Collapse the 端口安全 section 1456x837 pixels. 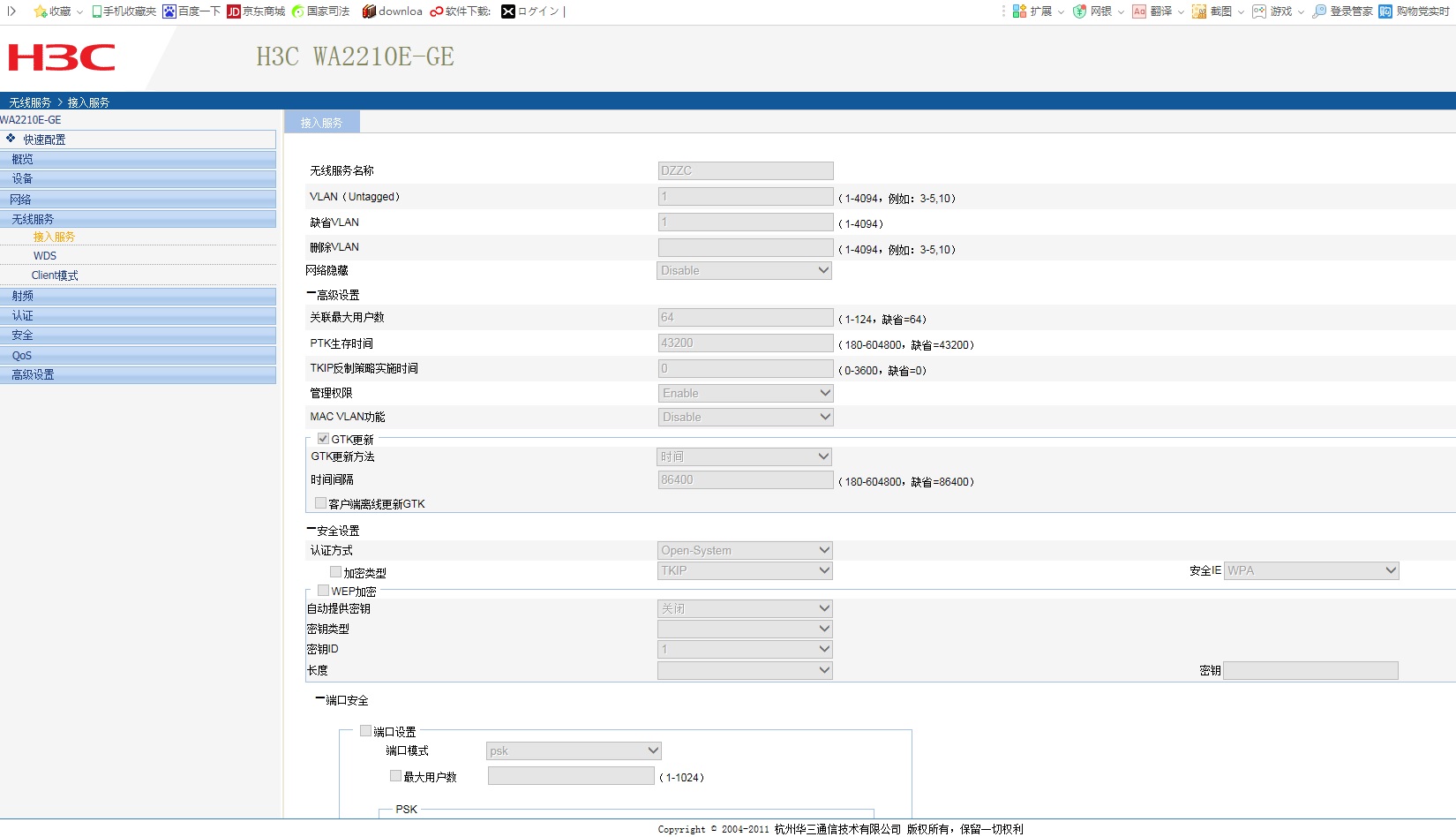point(319,699)
